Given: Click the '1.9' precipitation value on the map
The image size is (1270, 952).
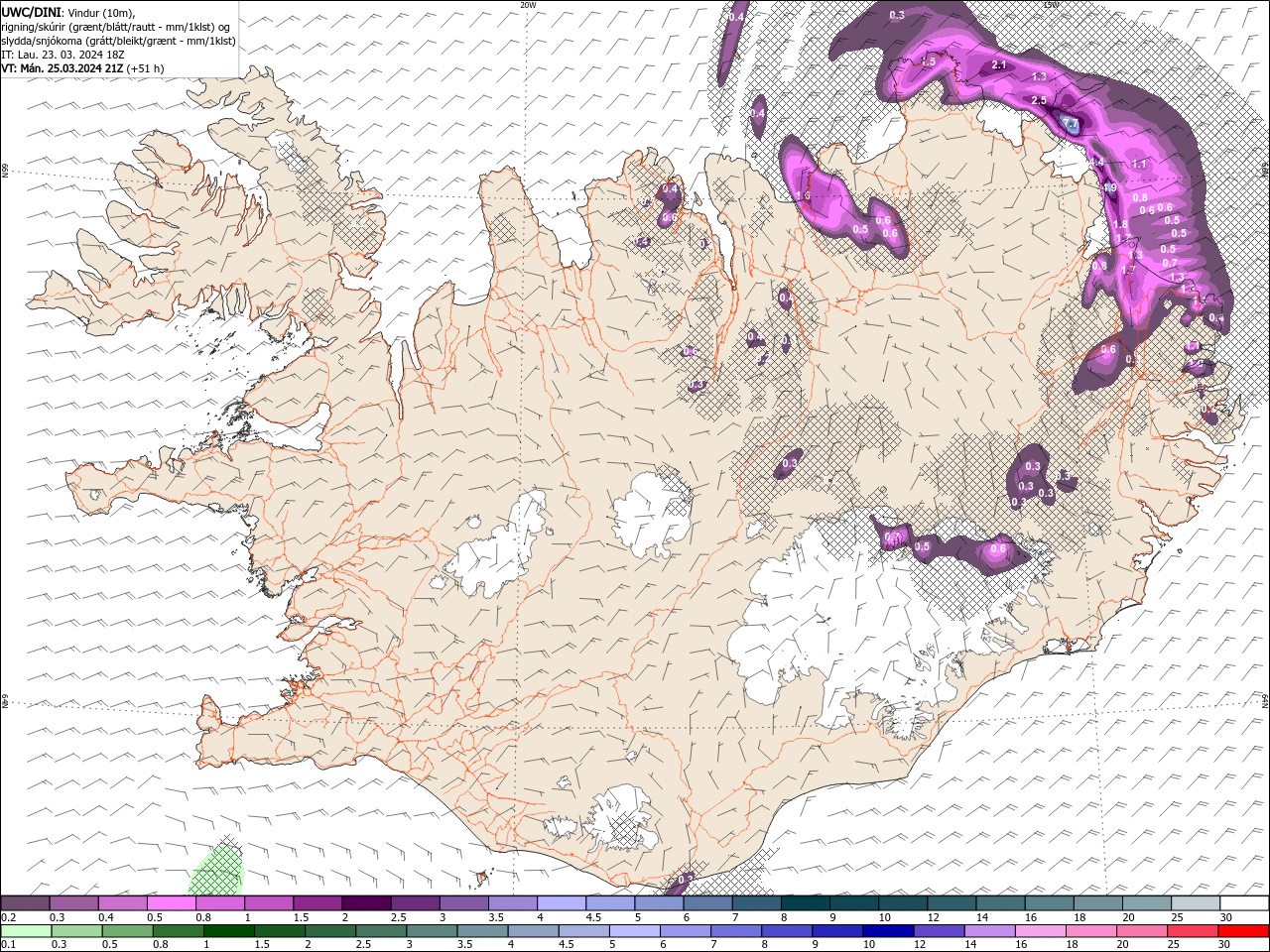Looking at the screenshot, I should pos(1109,188).
